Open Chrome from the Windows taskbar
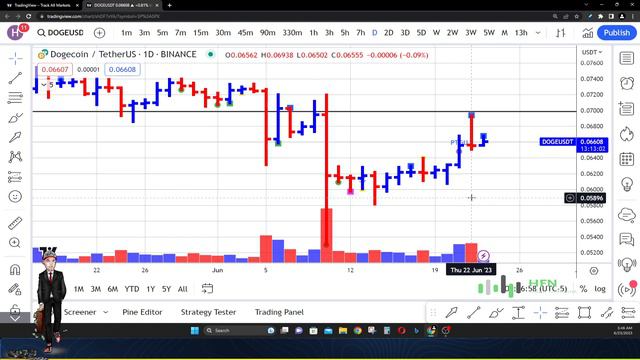 (x=358, y=331)
